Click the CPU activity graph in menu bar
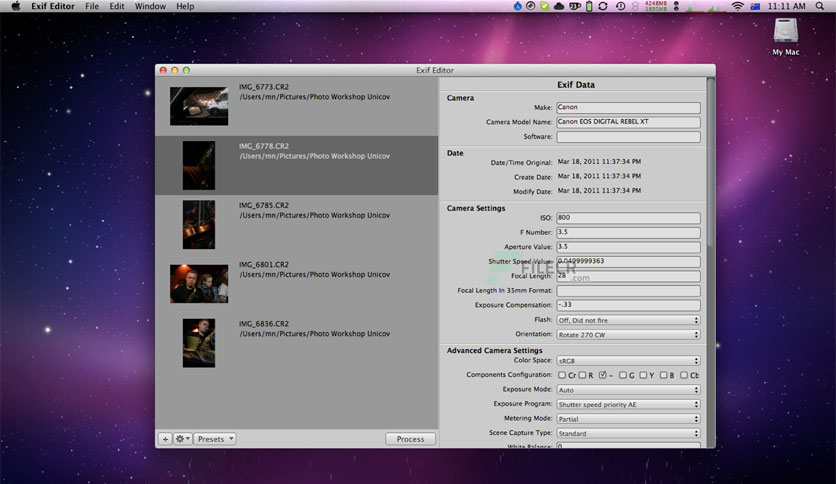Viewport: 836px width, 484px height. point(706,7)
